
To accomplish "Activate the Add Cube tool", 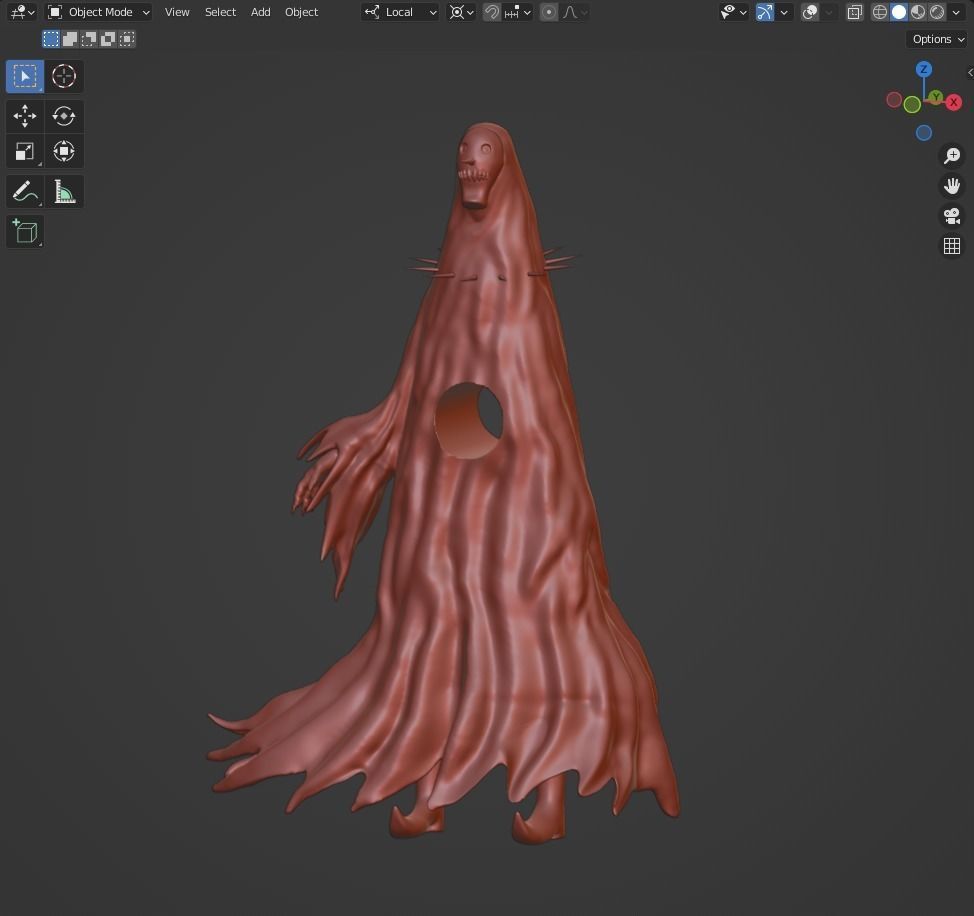I will (24, 231).
